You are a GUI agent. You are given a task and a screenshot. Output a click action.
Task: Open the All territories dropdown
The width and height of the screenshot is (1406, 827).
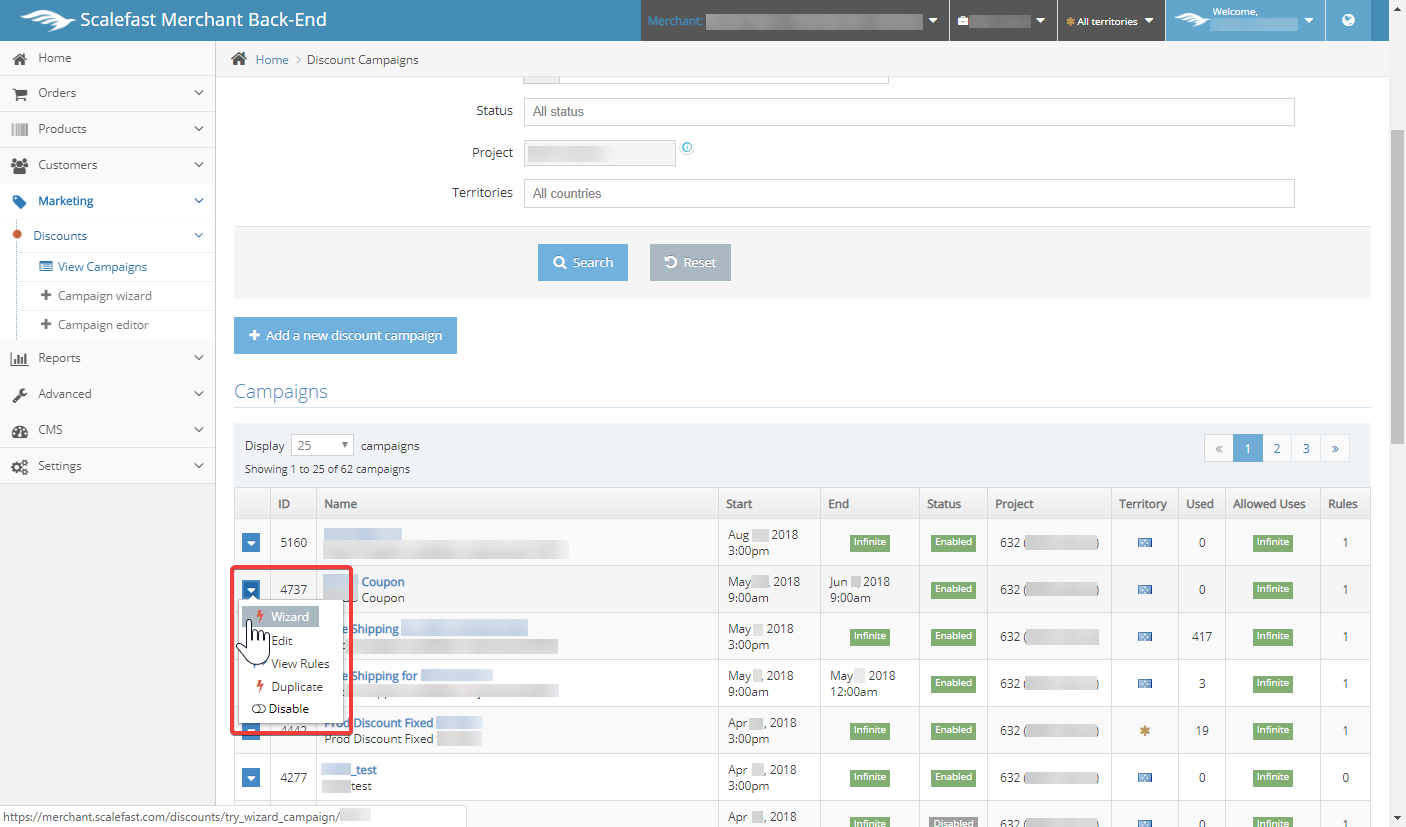coord(1110,21)
